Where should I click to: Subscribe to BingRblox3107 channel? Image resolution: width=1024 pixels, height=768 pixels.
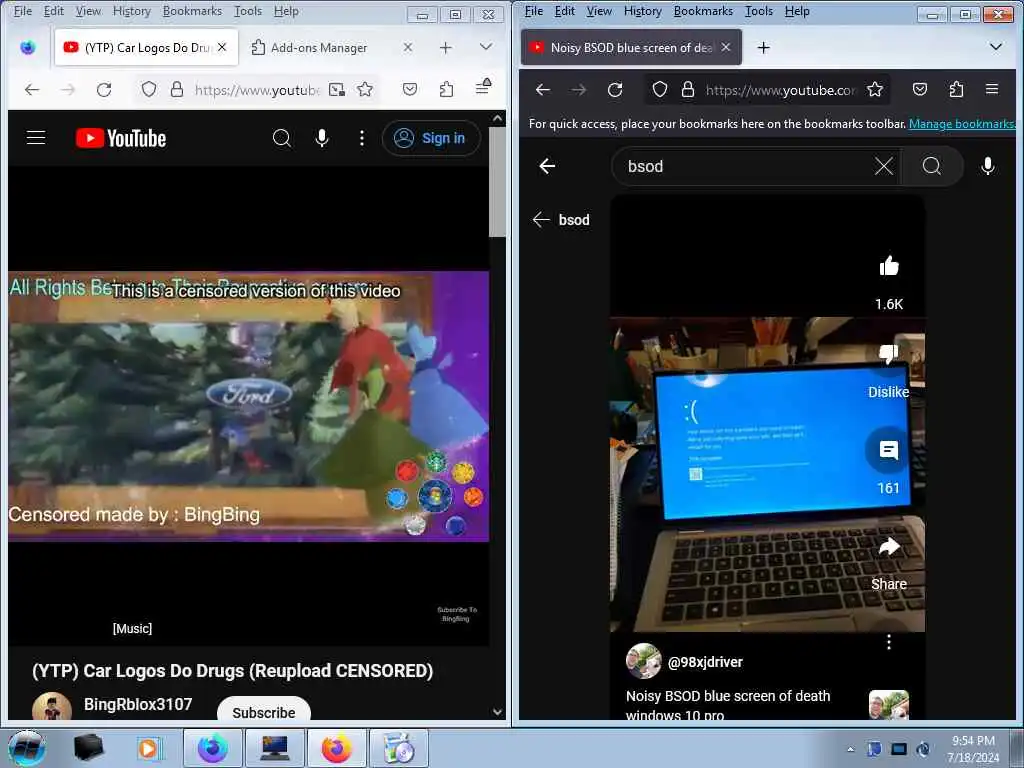tap(264, 711)
